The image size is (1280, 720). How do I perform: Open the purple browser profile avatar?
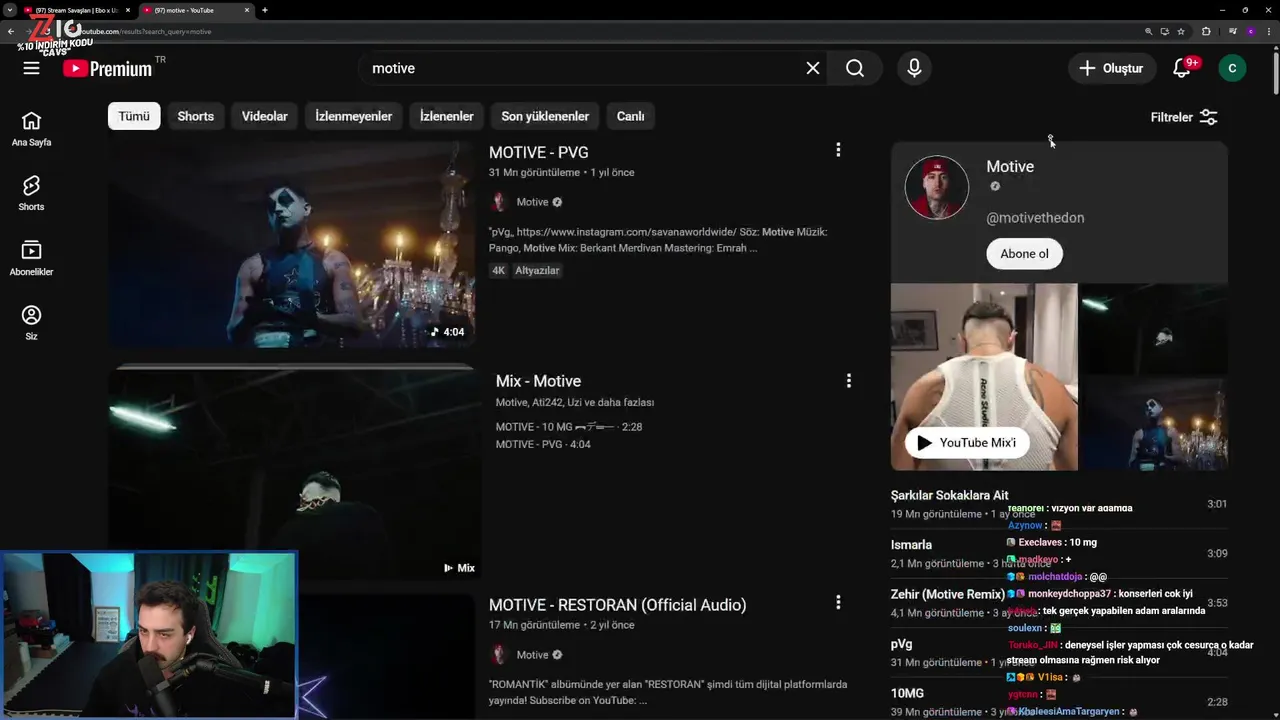coord(1250,31)
